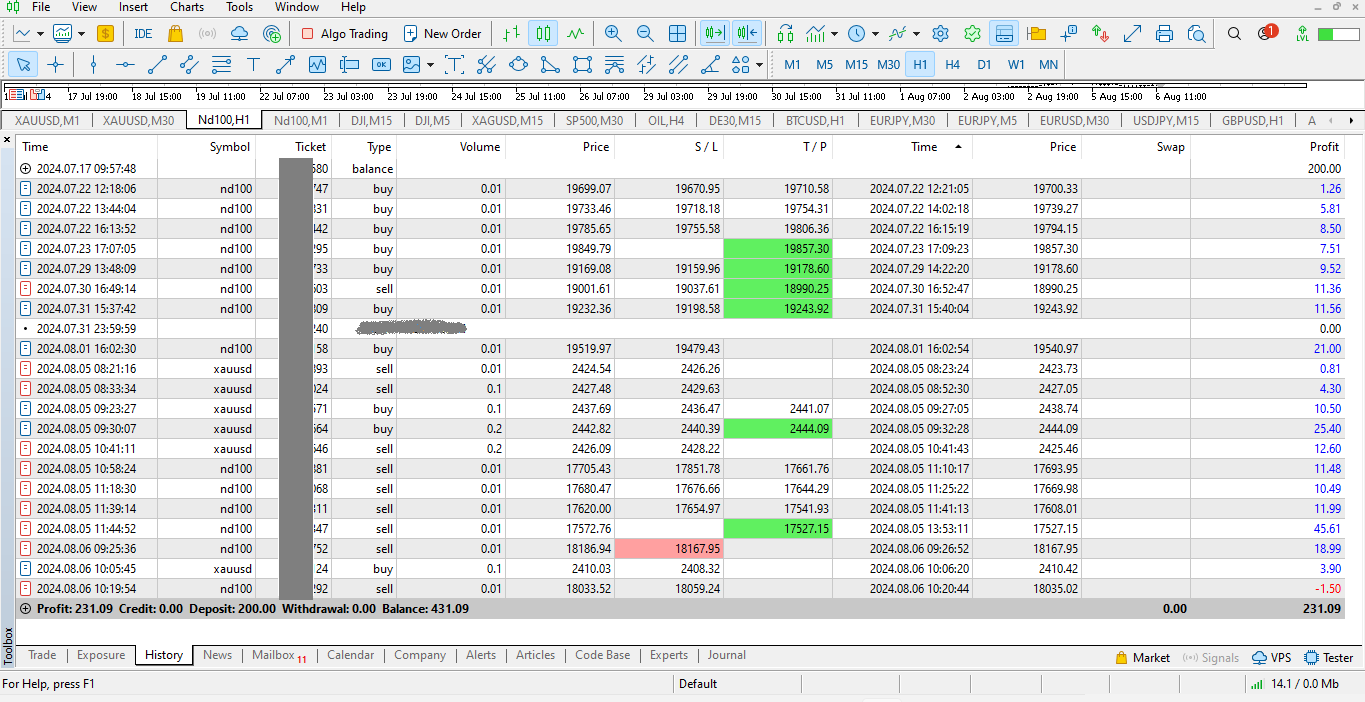The width and height of the screenshot is (1365, 702).
Task: Open the Market link in toolbox
Action: coord(1142,657)
